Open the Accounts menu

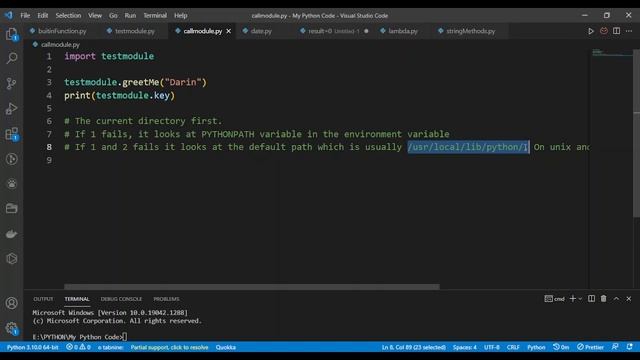click(11, 303)
